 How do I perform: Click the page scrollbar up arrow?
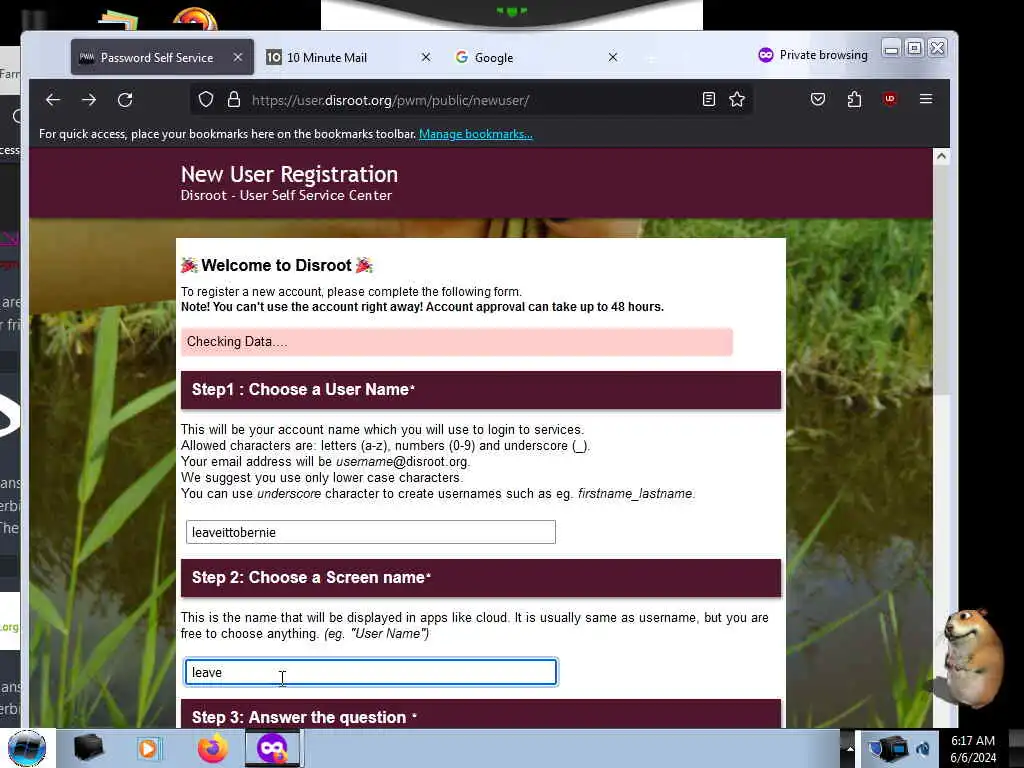coord(941,156)
